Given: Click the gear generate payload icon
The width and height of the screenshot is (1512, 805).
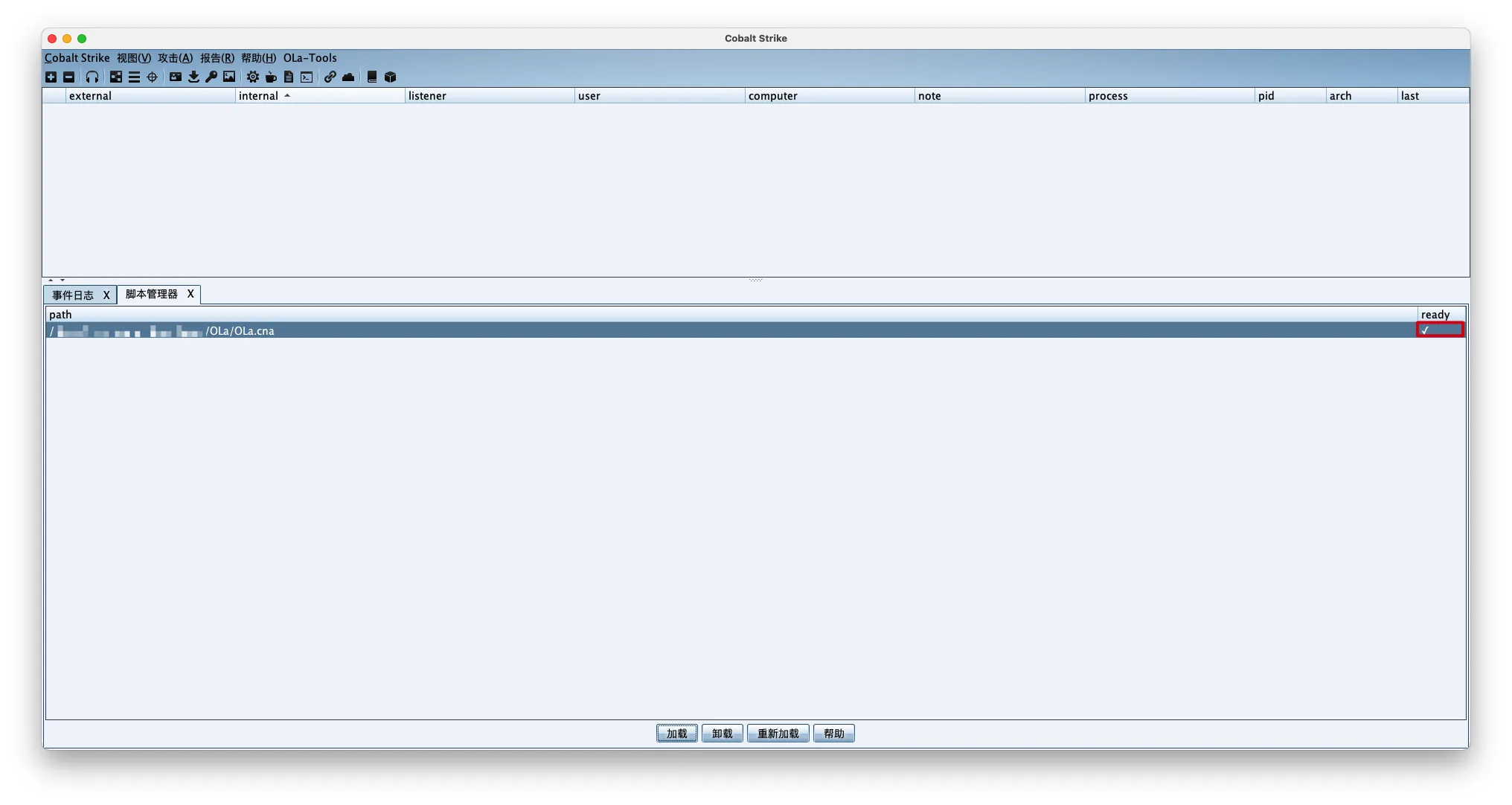Looking at the screenshot, I should click(x=253, y=77).
